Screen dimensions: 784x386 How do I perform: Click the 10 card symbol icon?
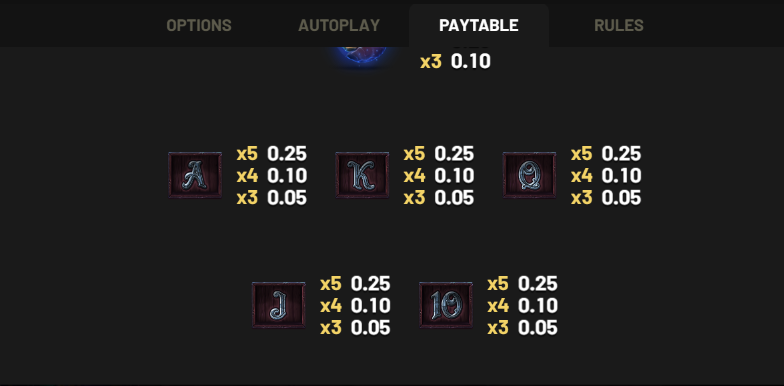point(446,305)
